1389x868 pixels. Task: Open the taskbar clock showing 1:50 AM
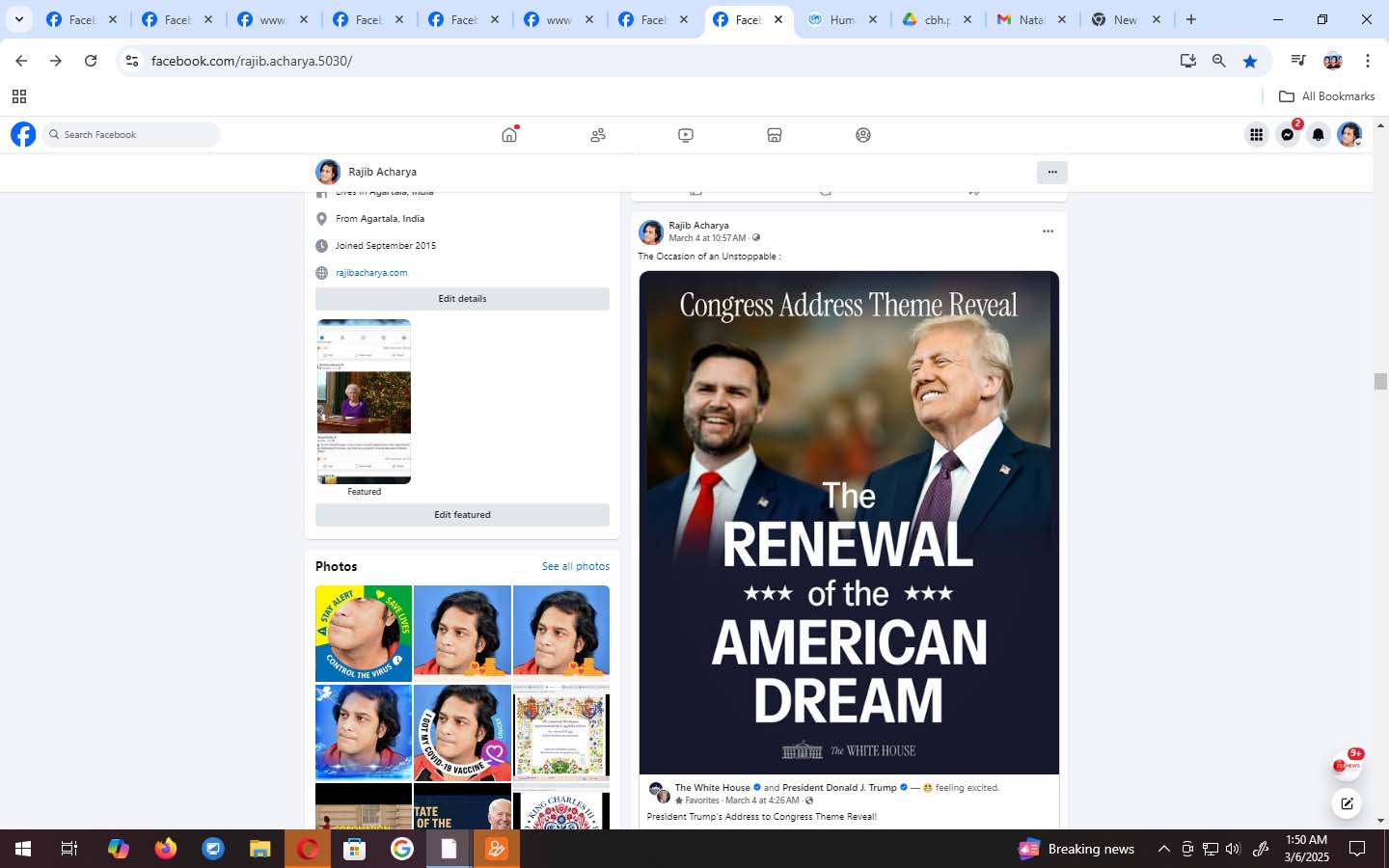(x=1306, y=849)
